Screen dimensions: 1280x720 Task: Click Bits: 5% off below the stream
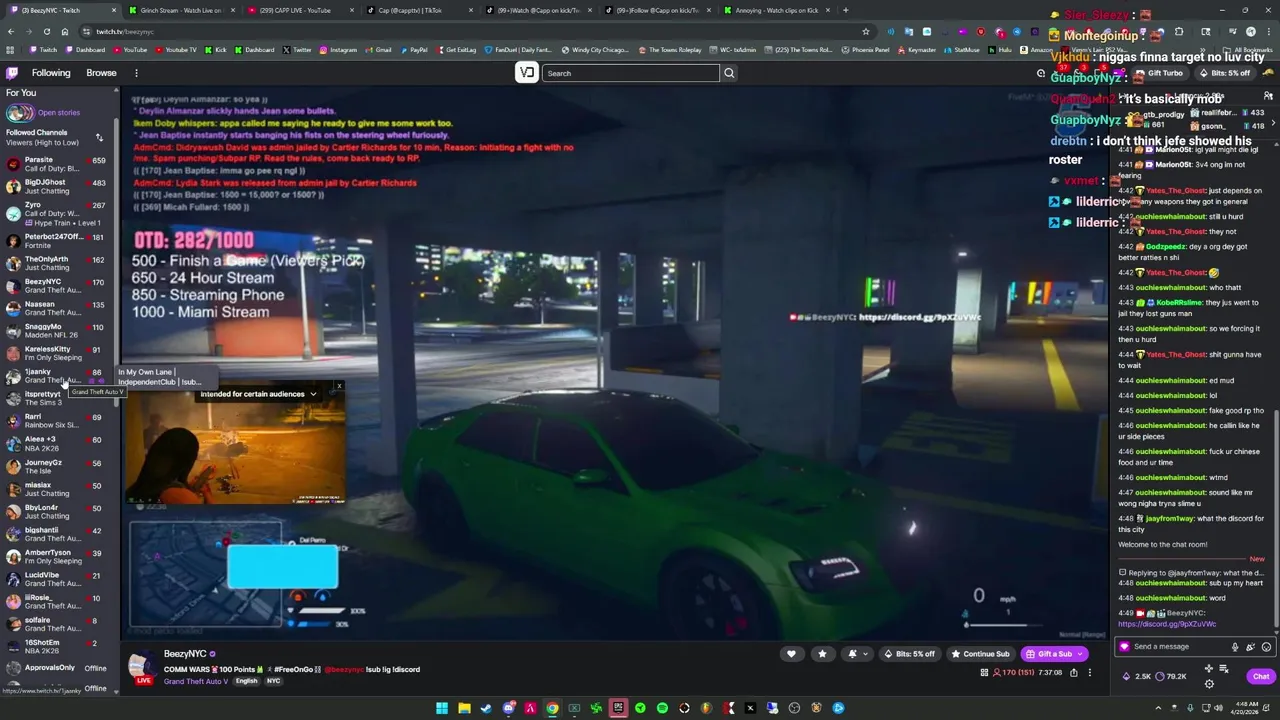(910, 654)
